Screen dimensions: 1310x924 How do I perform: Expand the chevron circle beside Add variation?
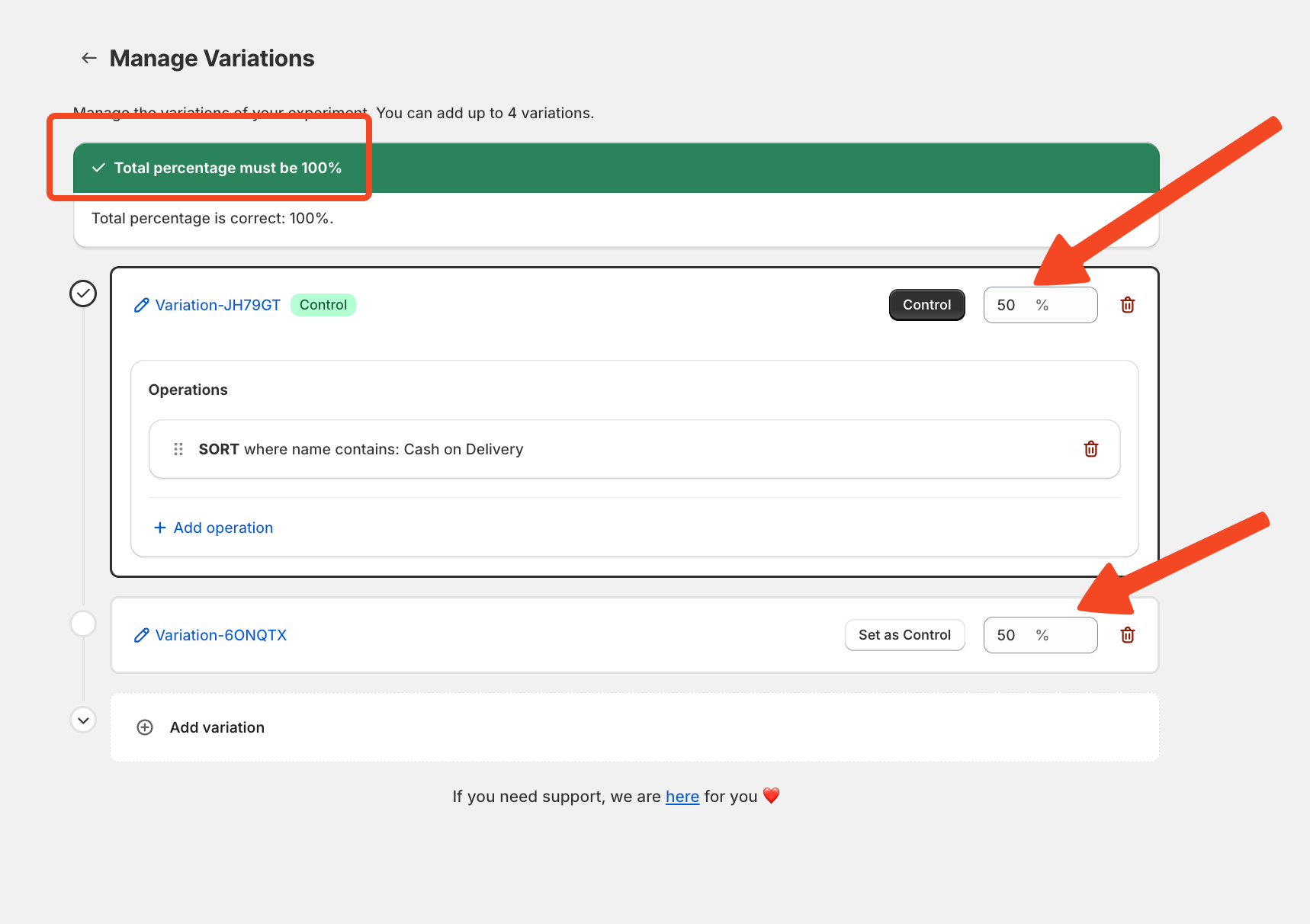pyautogui.click(x=83, y=720)
